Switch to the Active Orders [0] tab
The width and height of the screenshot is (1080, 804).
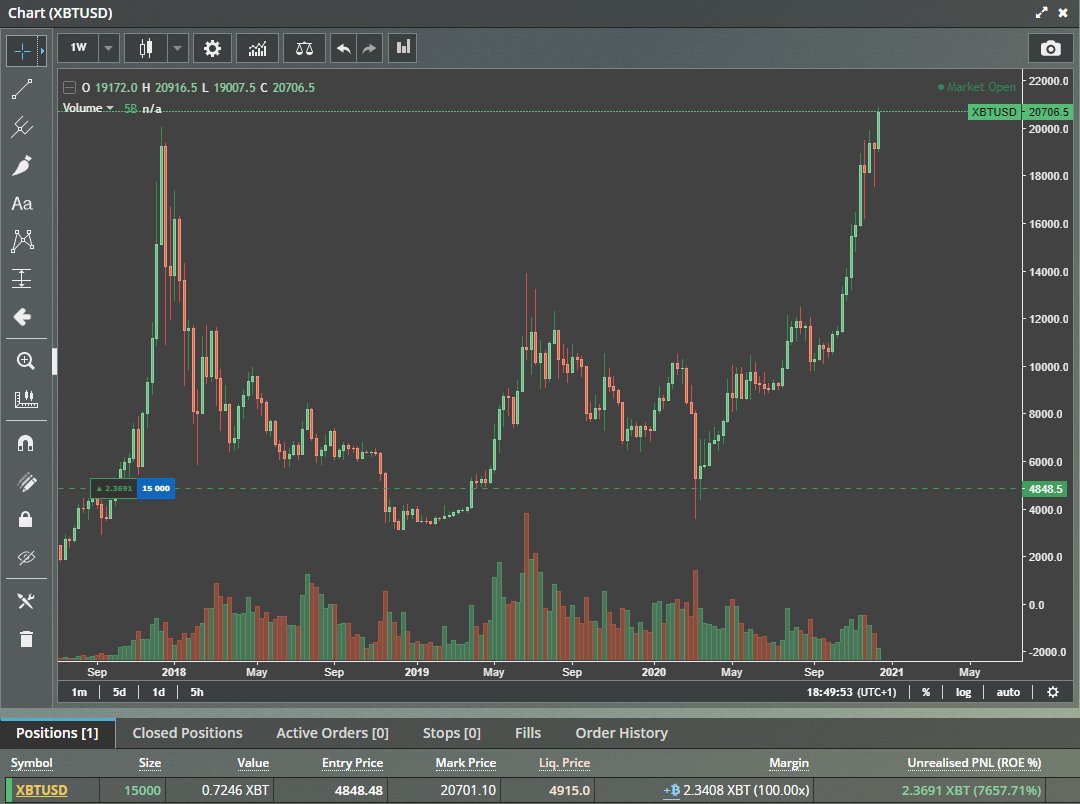pos(332,733)
